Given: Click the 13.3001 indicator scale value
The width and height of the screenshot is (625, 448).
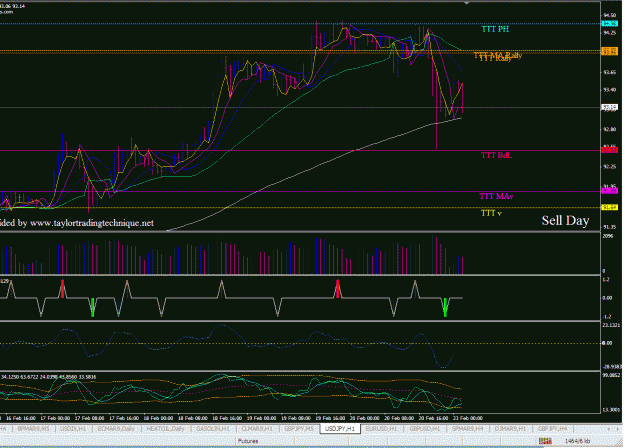Looking at the screenshot, I should point(611,409).
